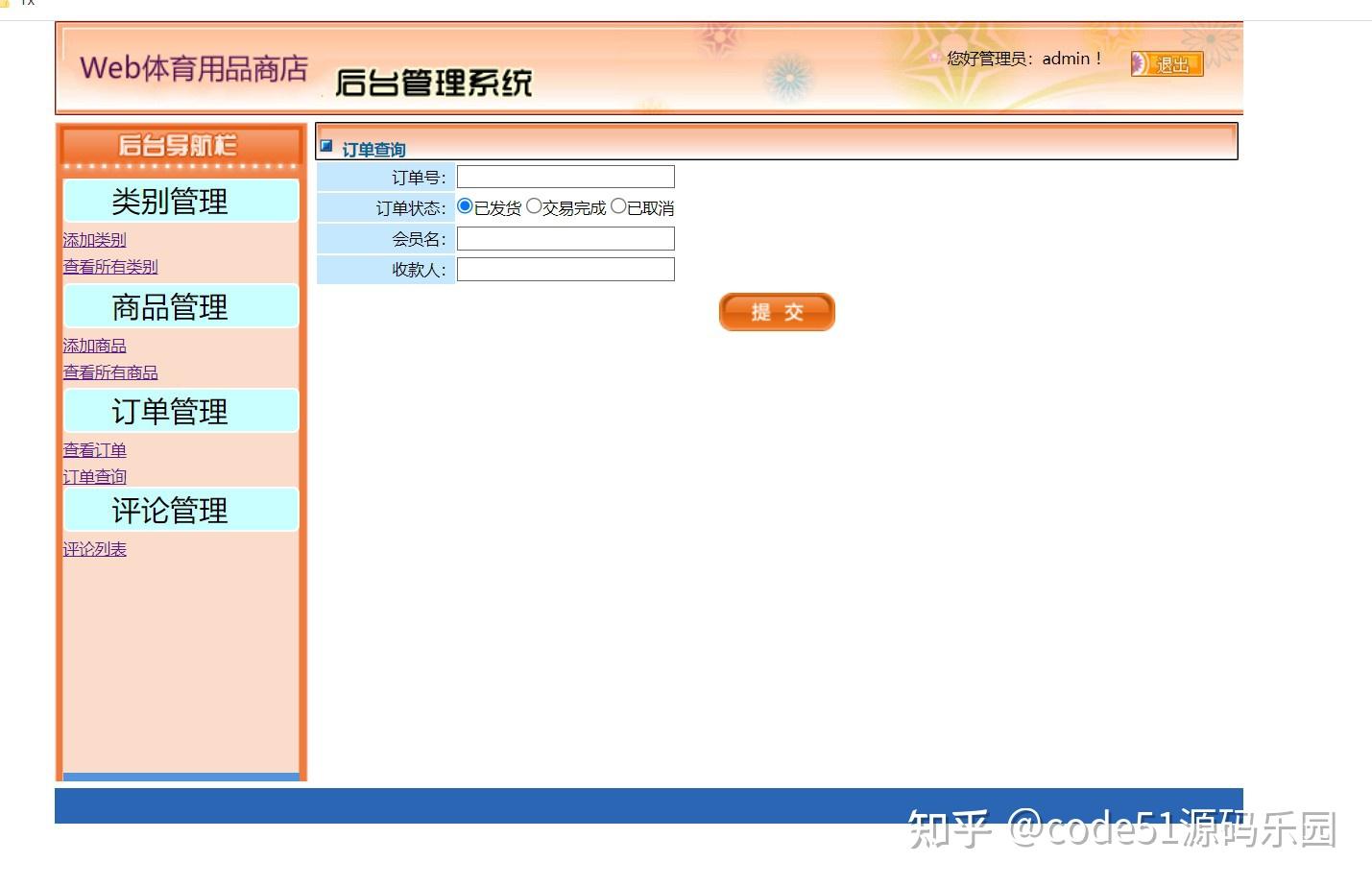This screenshot has width=1372, height=886.
Task: Click the arrow icon inside the 退出 button
Action: click(1139, 63)
